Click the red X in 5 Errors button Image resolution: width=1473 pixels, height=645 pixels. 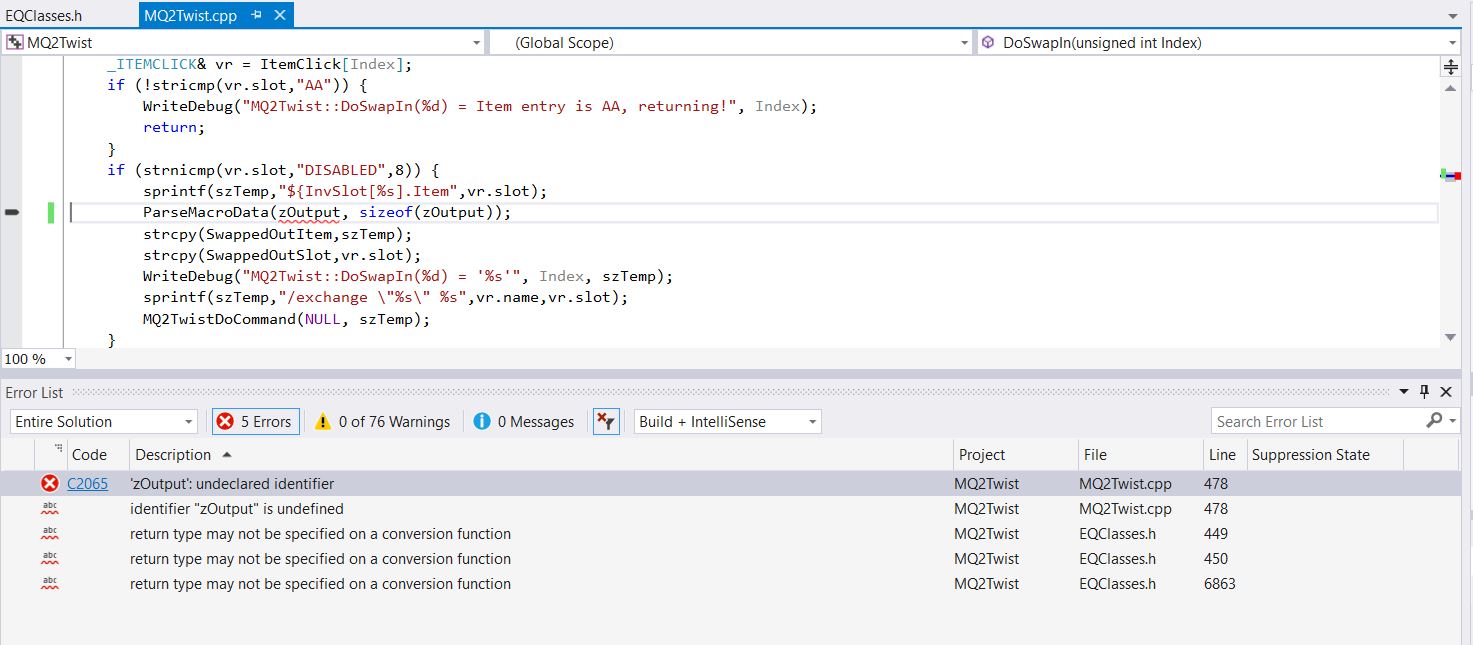[x=226, y=422]
